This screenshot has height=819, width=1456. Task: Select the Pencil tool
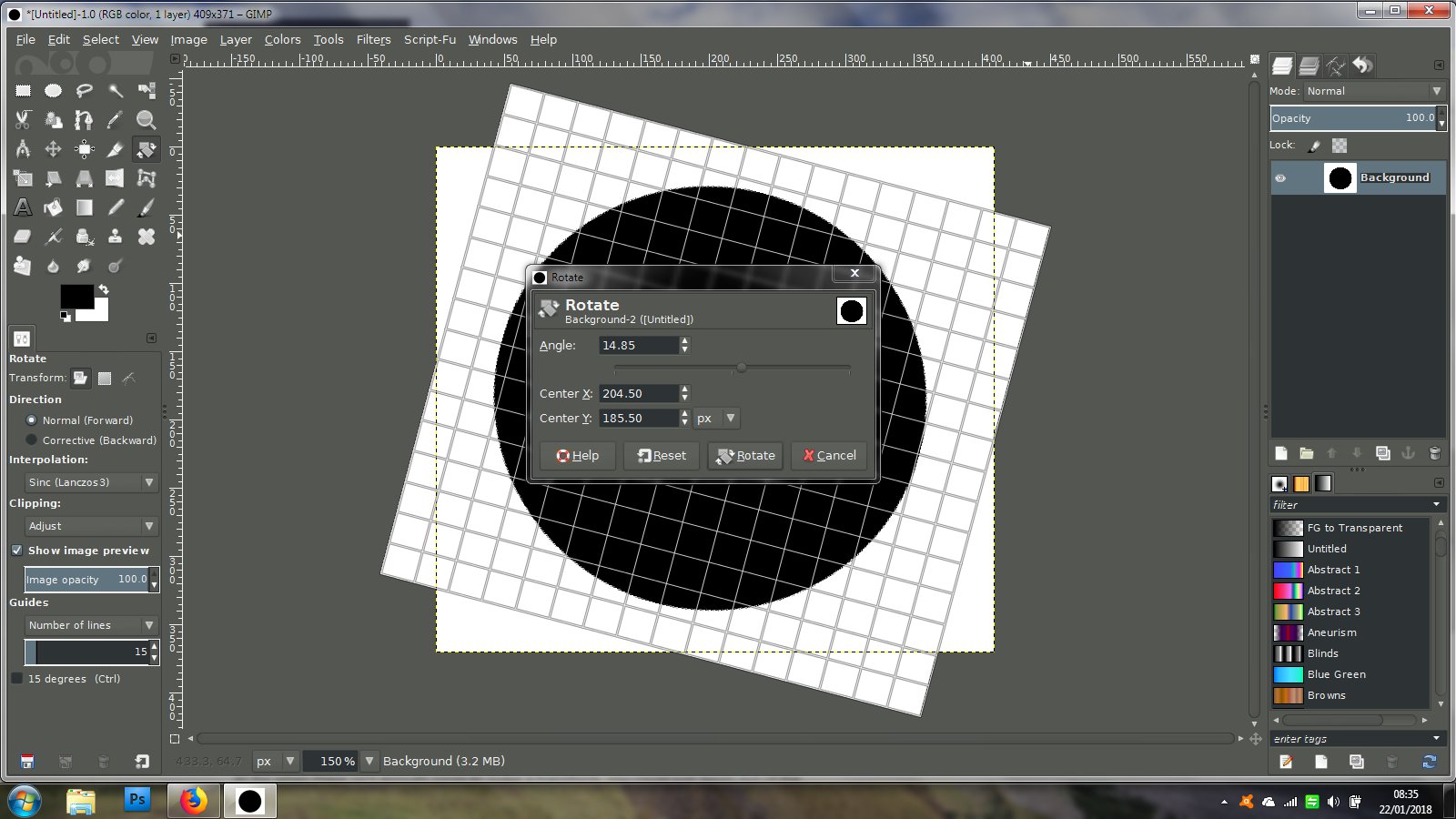click(116, 207)
